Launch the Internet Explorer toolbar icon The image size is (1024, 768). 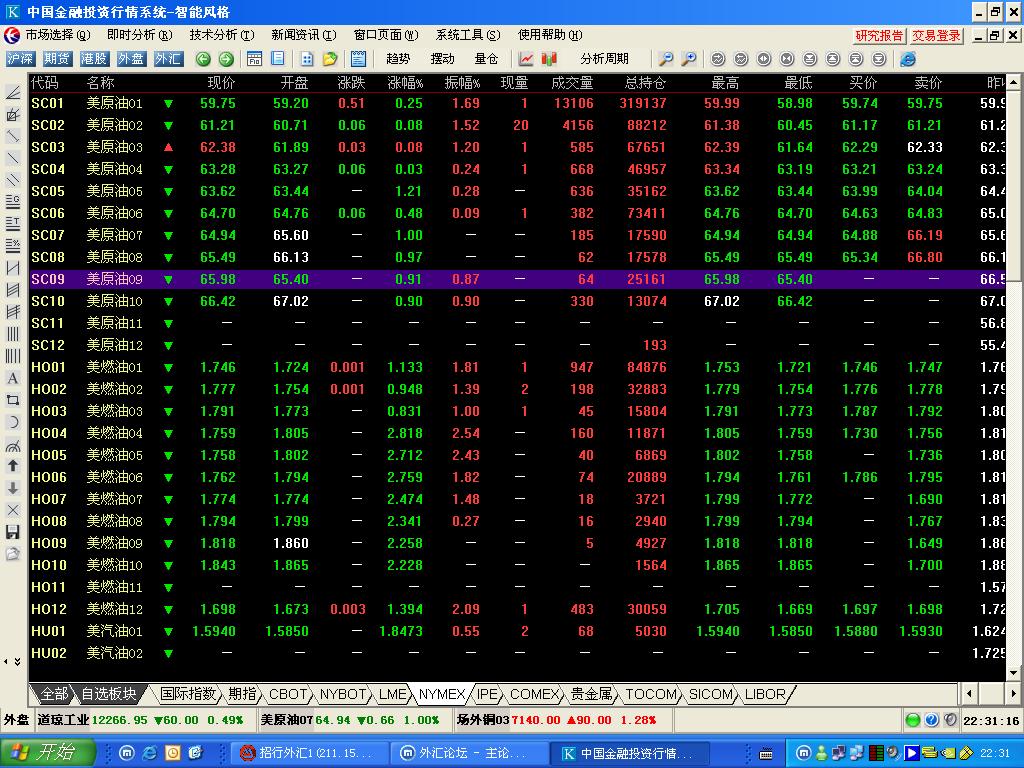coord(908,59)
